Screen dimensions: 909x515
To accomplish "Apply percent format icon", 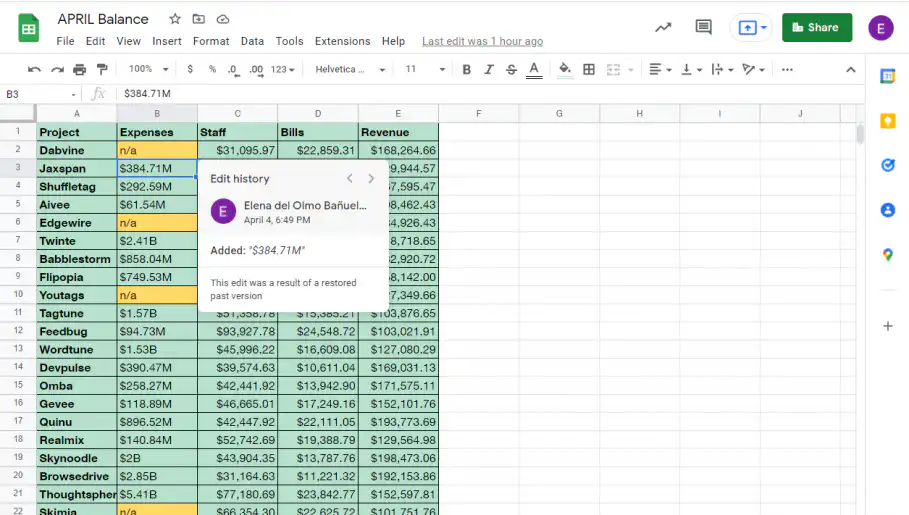I will [x=212, y=69].
